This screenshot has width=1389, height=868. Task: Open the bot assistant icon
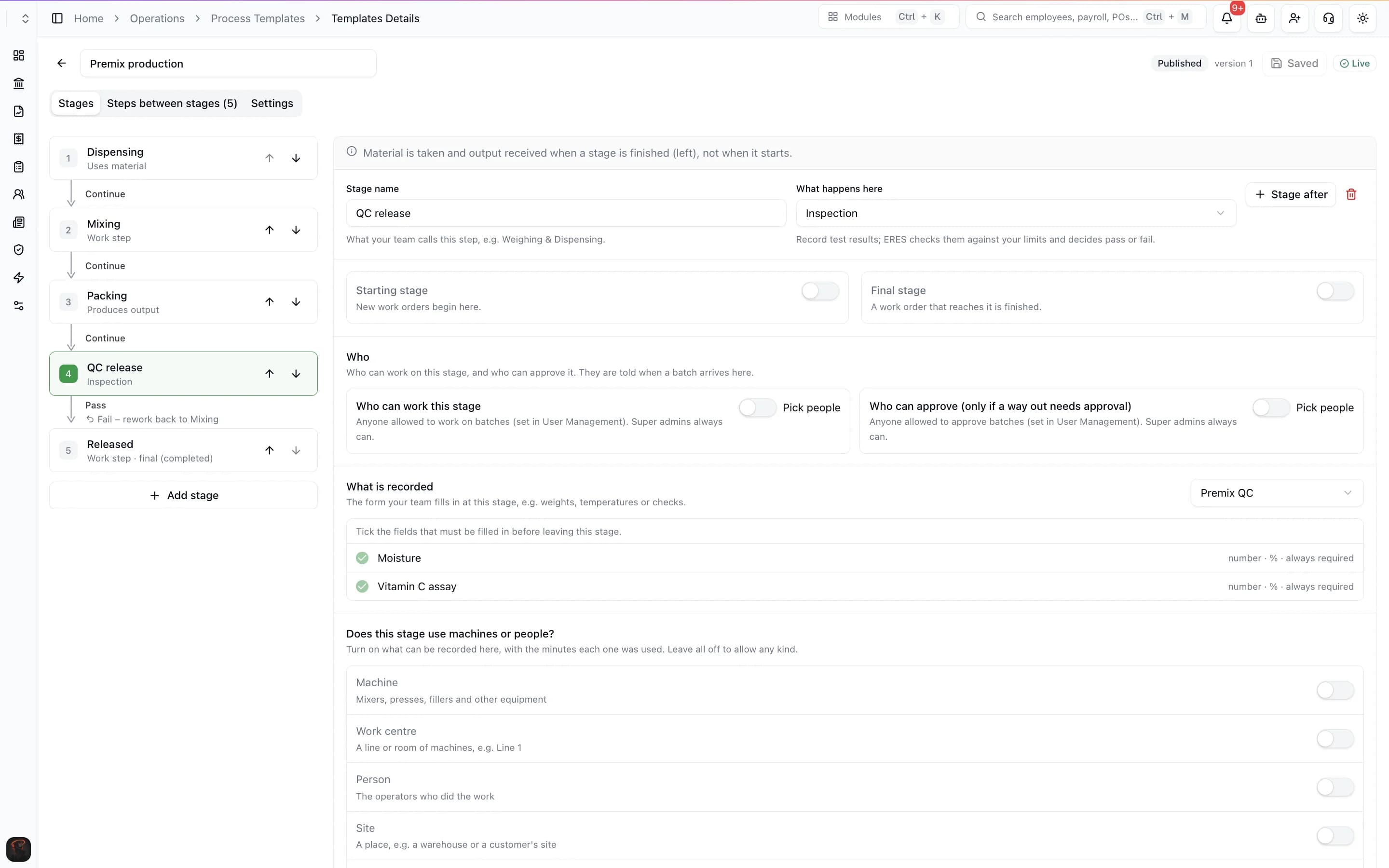click(x=1260, y=18)
